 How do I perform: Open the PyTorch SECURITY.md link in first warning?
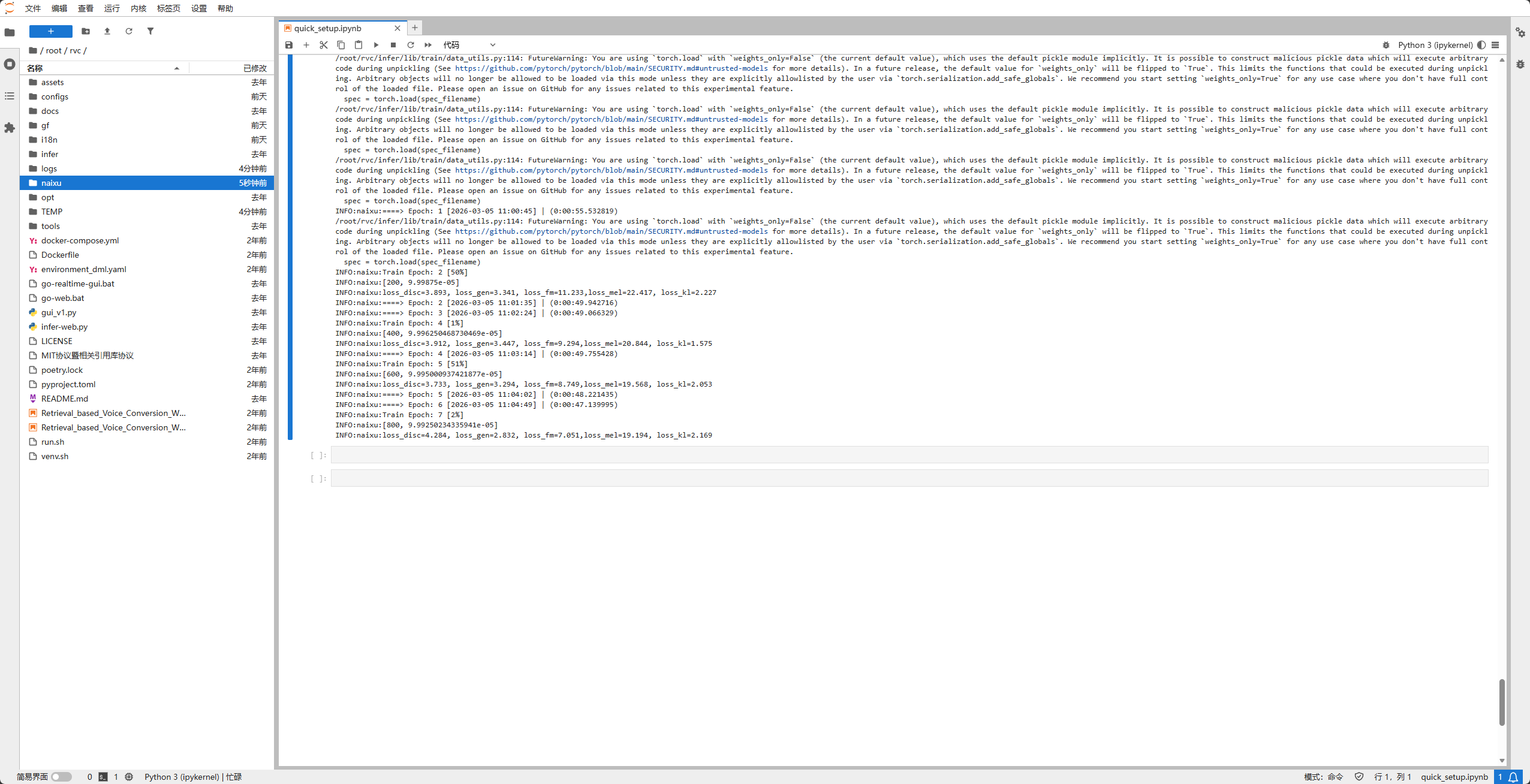(611, 68)
